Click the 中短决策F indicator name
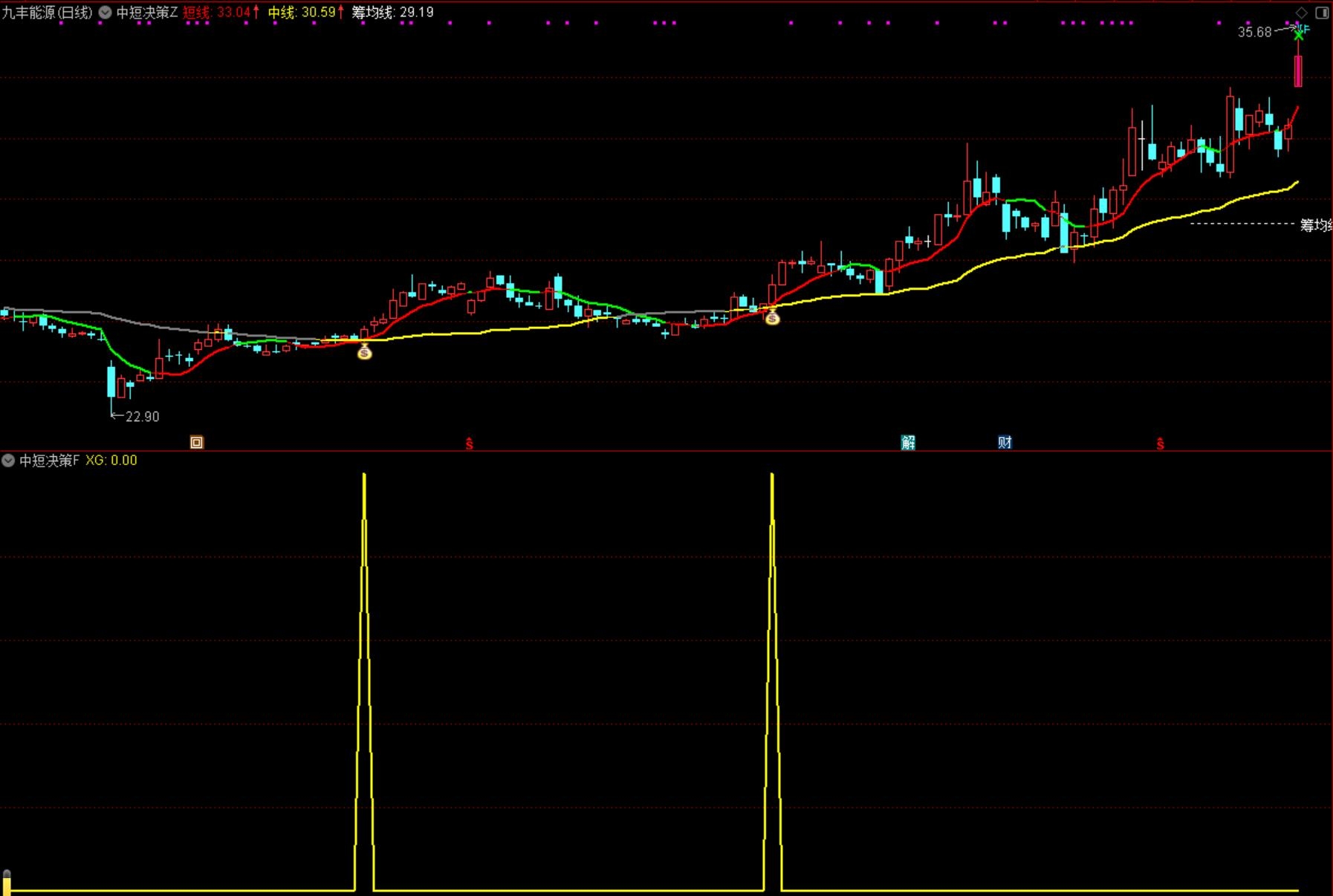This screenshot has width=1333, height=896. [x=49, y=461]
